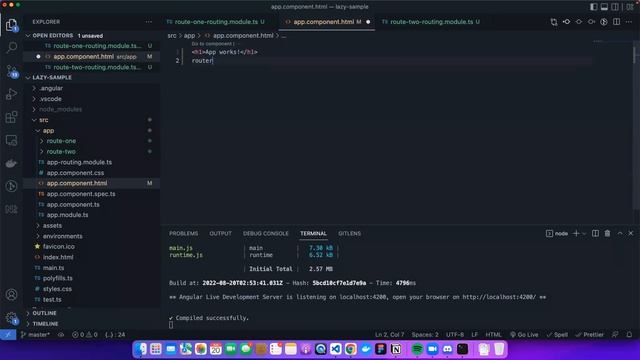Switch to the Debug Console tab

pyautogui.click(x=266, y=233)
